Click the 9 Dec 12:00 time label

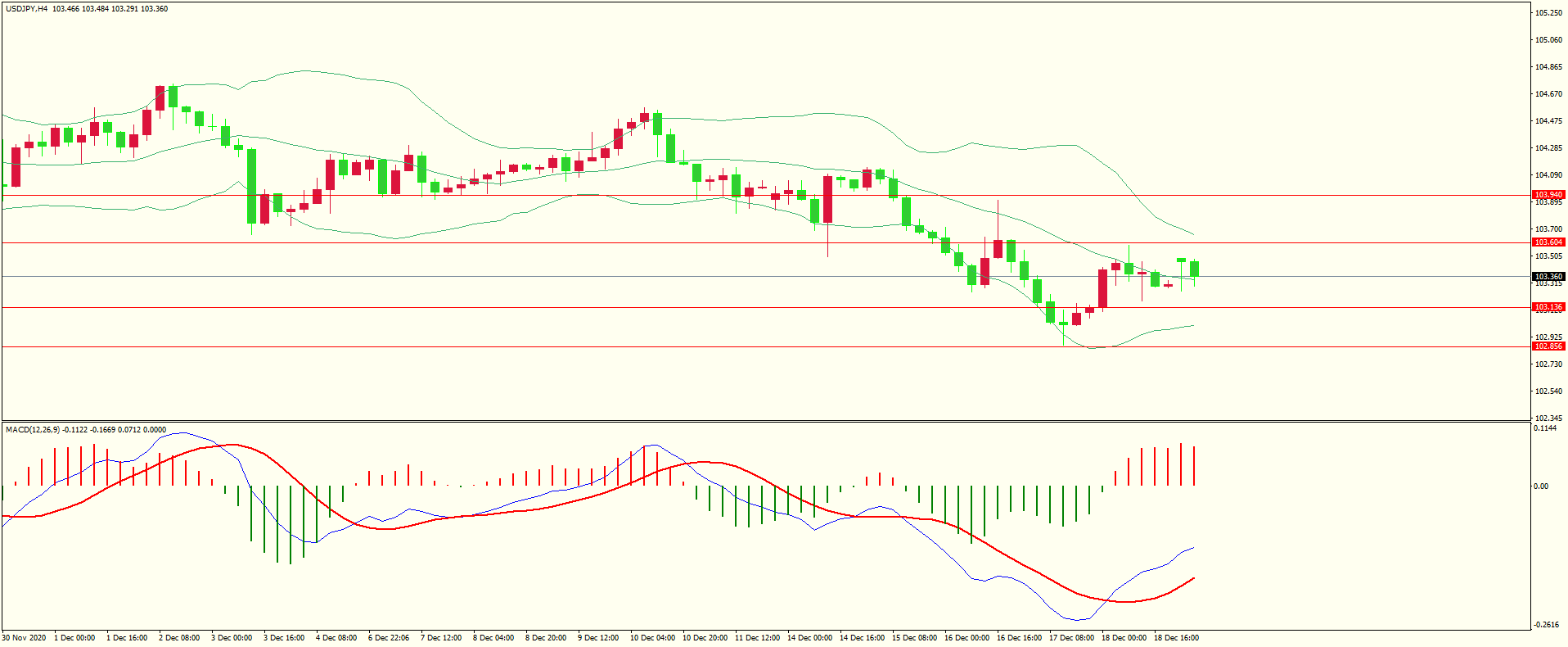(598, 638)
